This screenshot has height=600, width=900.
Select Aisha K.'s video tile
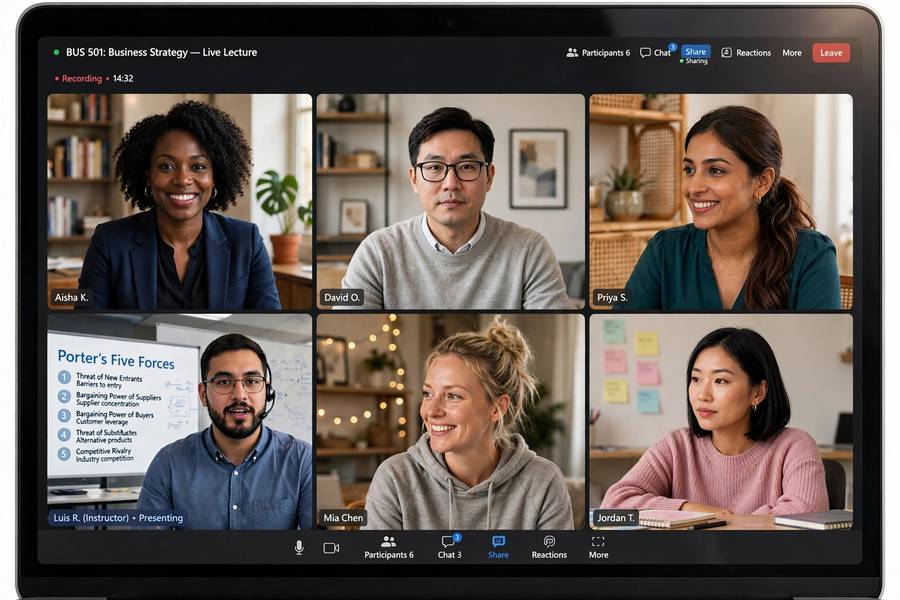180,202
